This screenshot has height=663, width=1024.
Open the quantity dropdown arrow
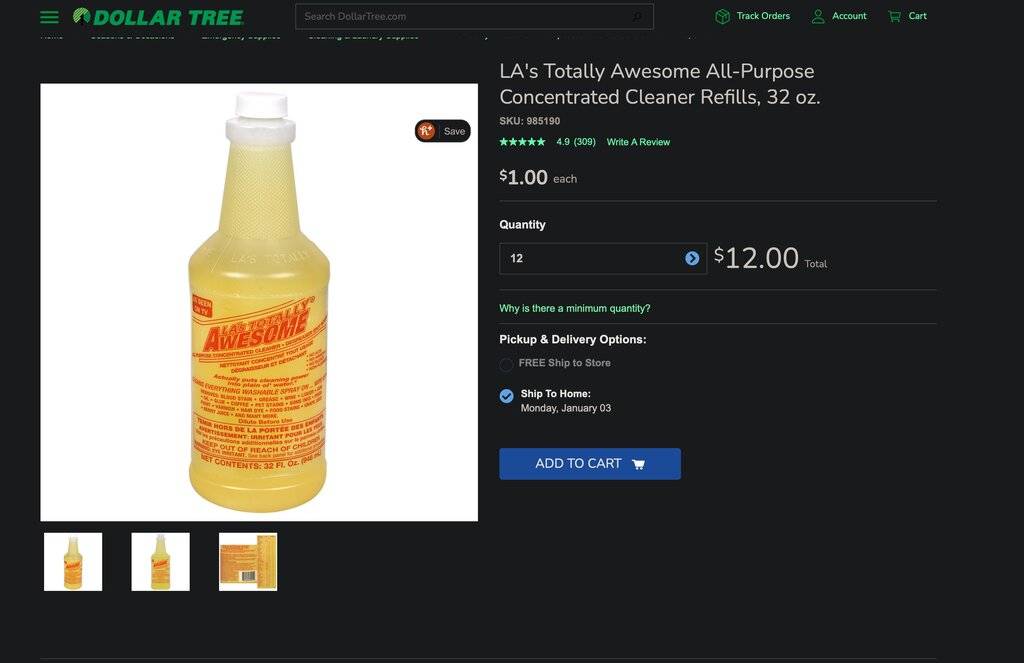[692, 258]
